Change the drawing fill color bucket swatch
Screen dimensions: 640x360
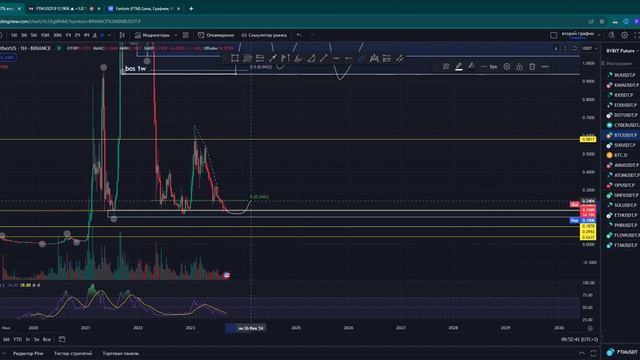(x=471, y=67)
